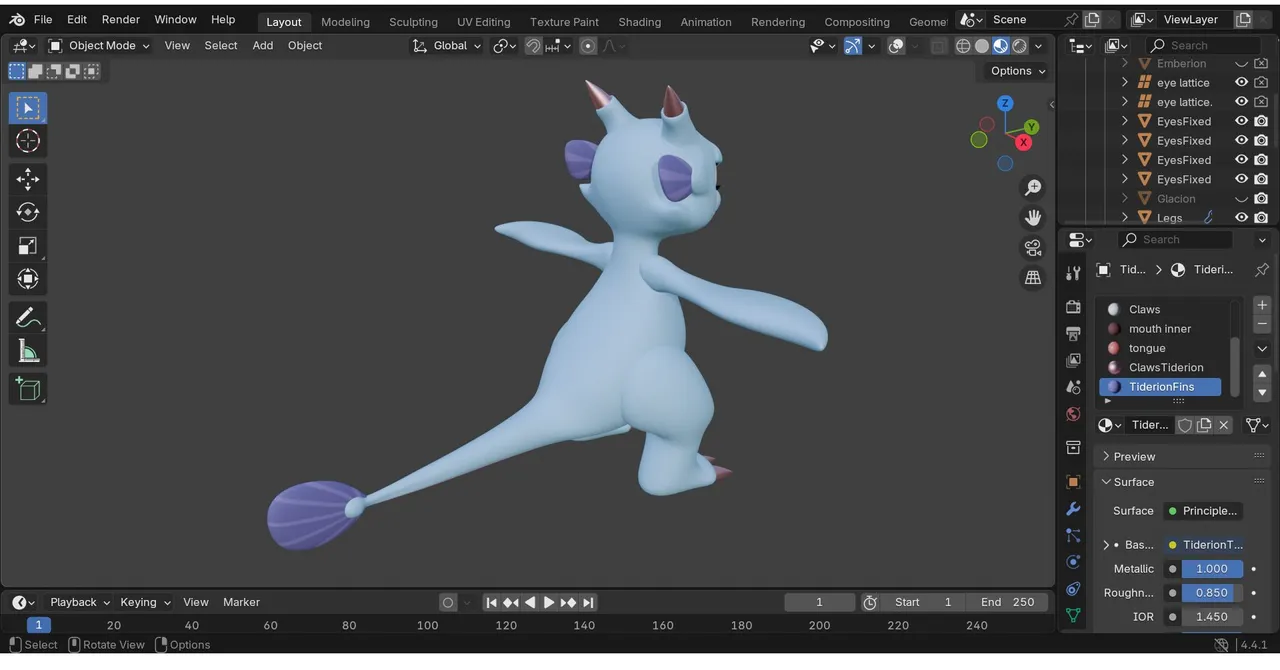Toggle viewport gizmos display
Screen dimensions: 1280x670
click(852, 45)
